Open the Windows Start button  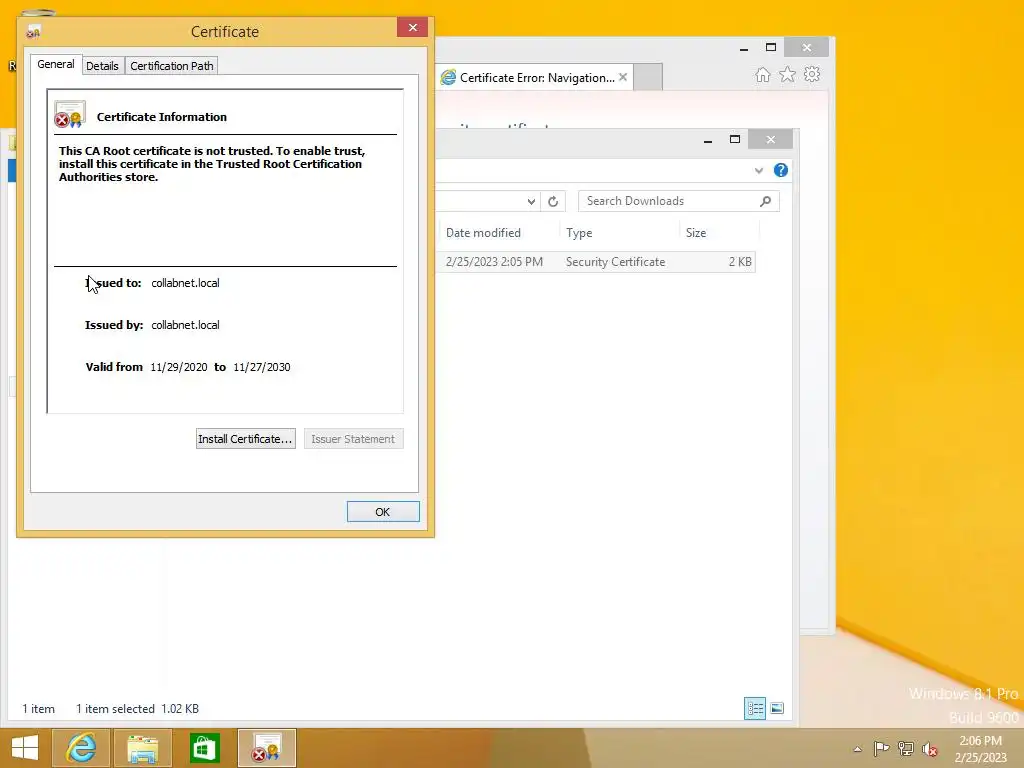click(x=25, y=748)
